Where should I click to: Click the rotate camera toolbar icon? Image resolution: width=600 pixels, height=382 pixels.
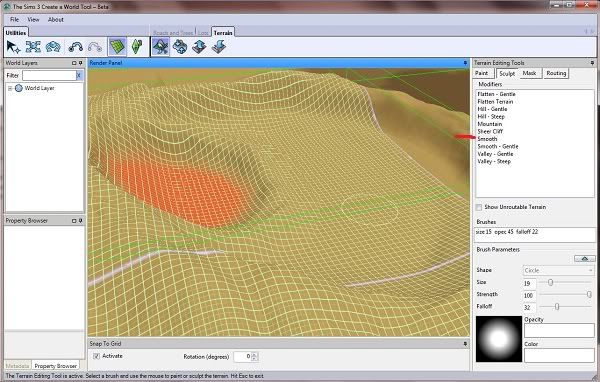[x=53, y=47]
